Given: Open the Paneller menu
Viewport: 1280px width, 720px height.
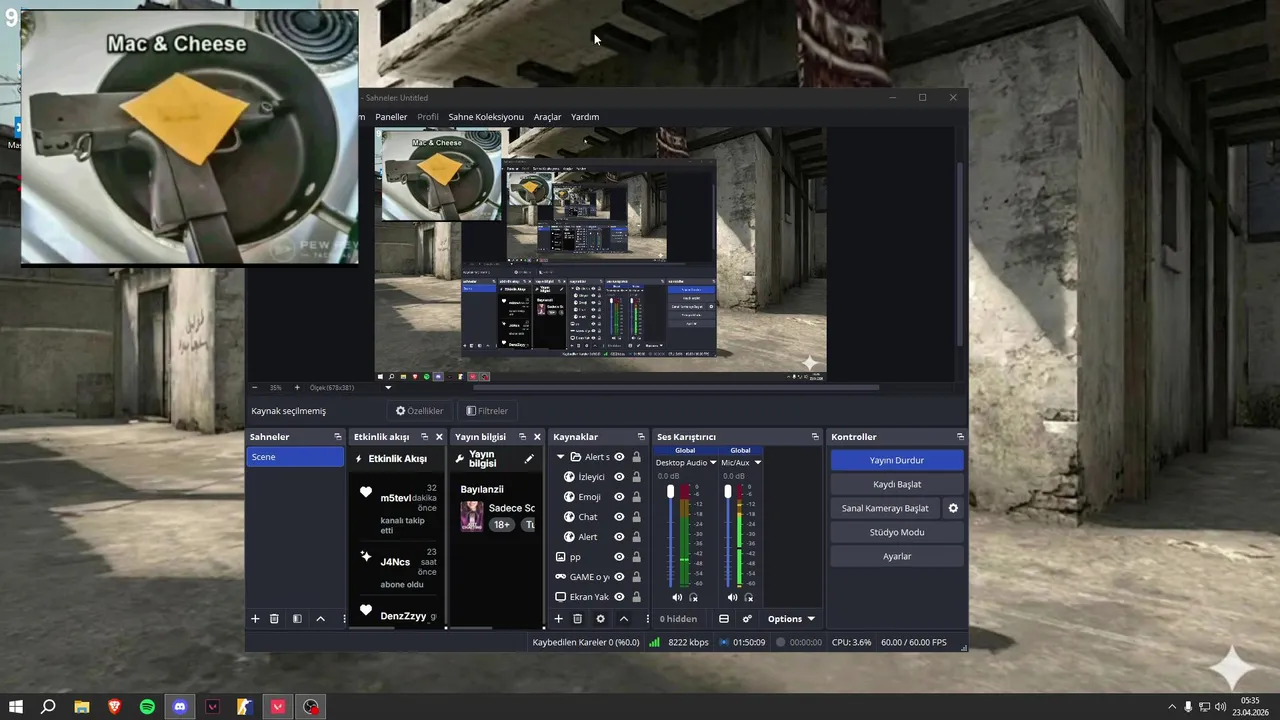Looking at the screenshot, I should [x=391, y=117].
